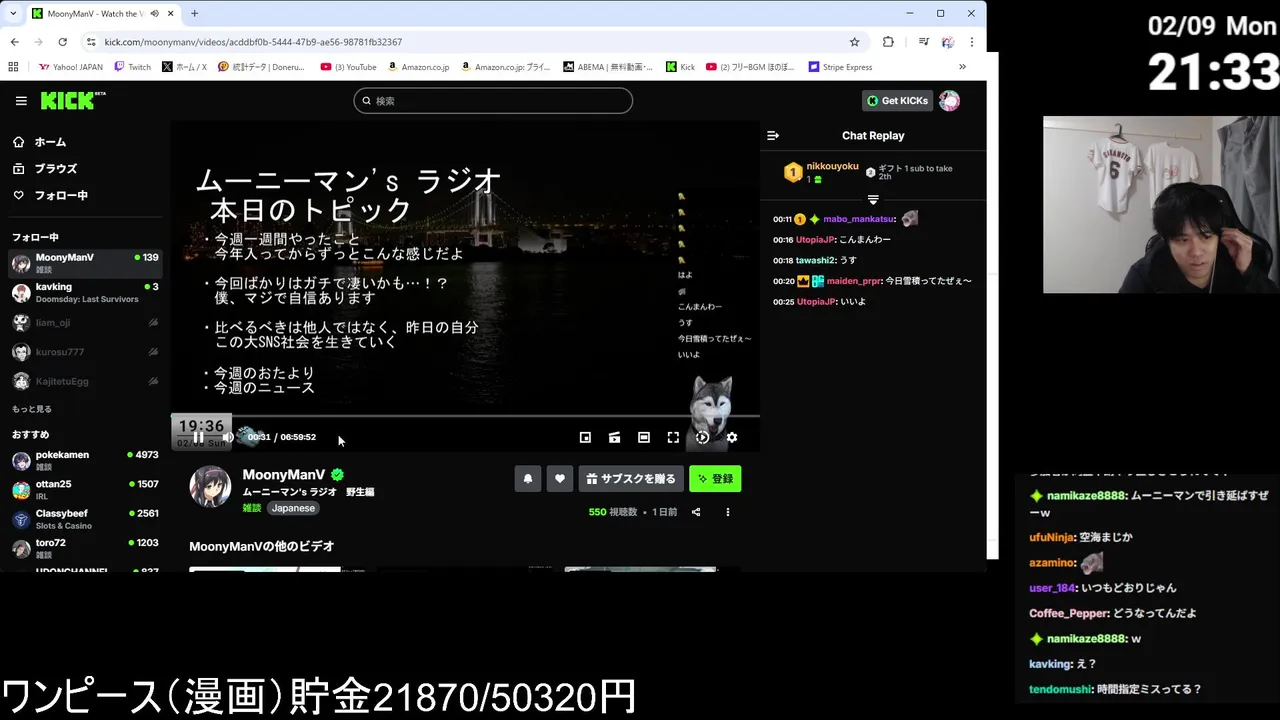Click UtopiaJP's こんまんわー chat message
The image size is (1280, 720).
[832, 240]
